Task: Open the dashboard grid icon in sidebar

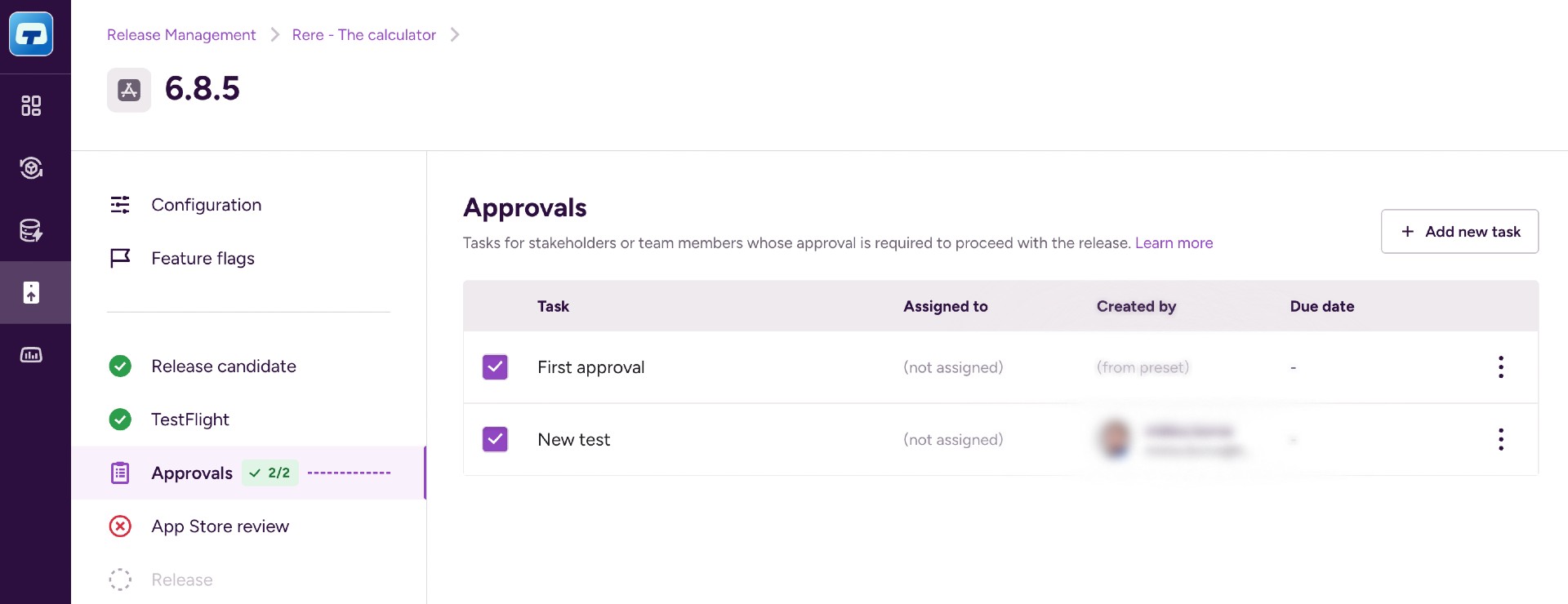Action: click(31, 105)
